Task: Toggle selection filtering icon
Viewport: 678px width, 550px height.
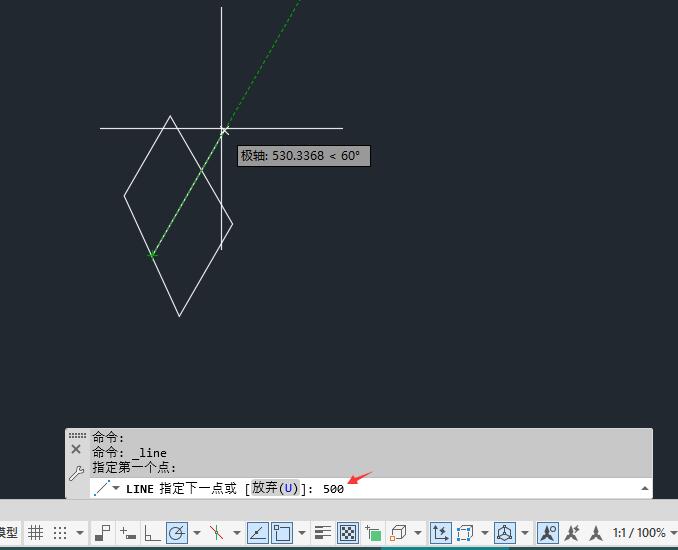Action: (465, 533)
